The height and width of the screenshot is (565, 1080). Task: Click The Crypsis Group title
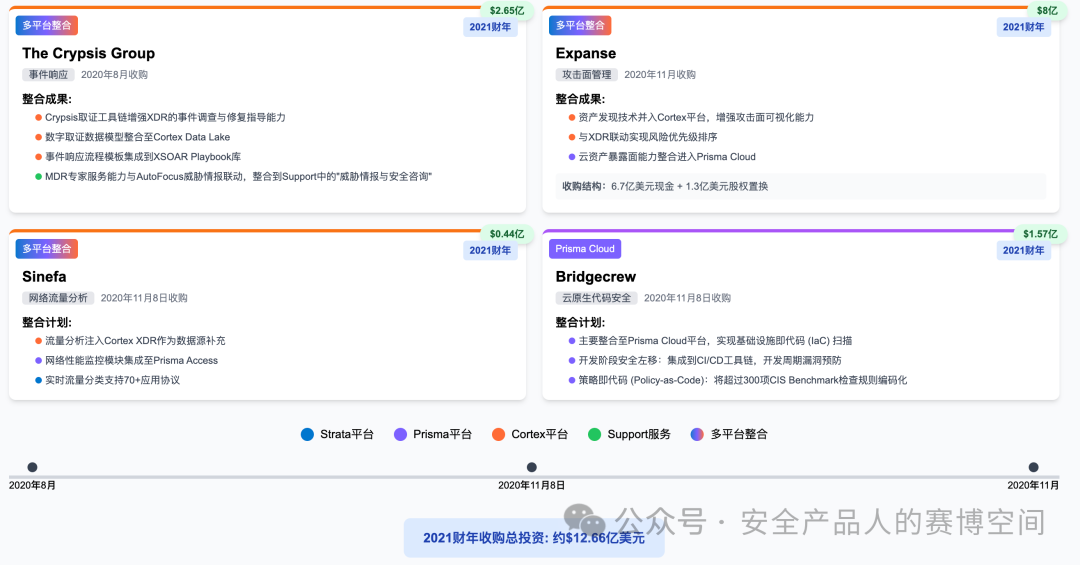click(x=88, y=53)
